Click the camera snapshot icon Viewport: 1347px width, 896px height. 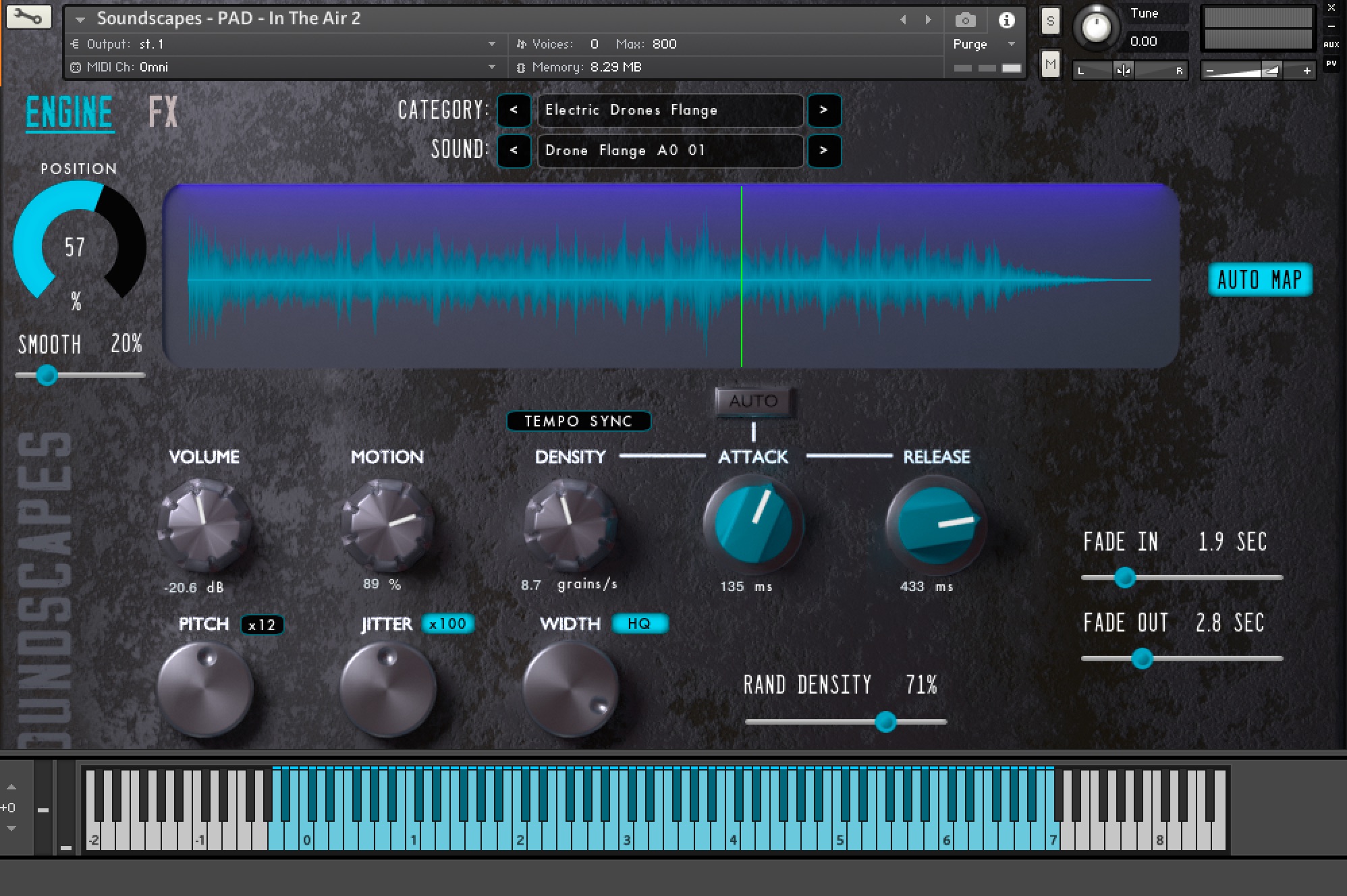coord(965,20)
